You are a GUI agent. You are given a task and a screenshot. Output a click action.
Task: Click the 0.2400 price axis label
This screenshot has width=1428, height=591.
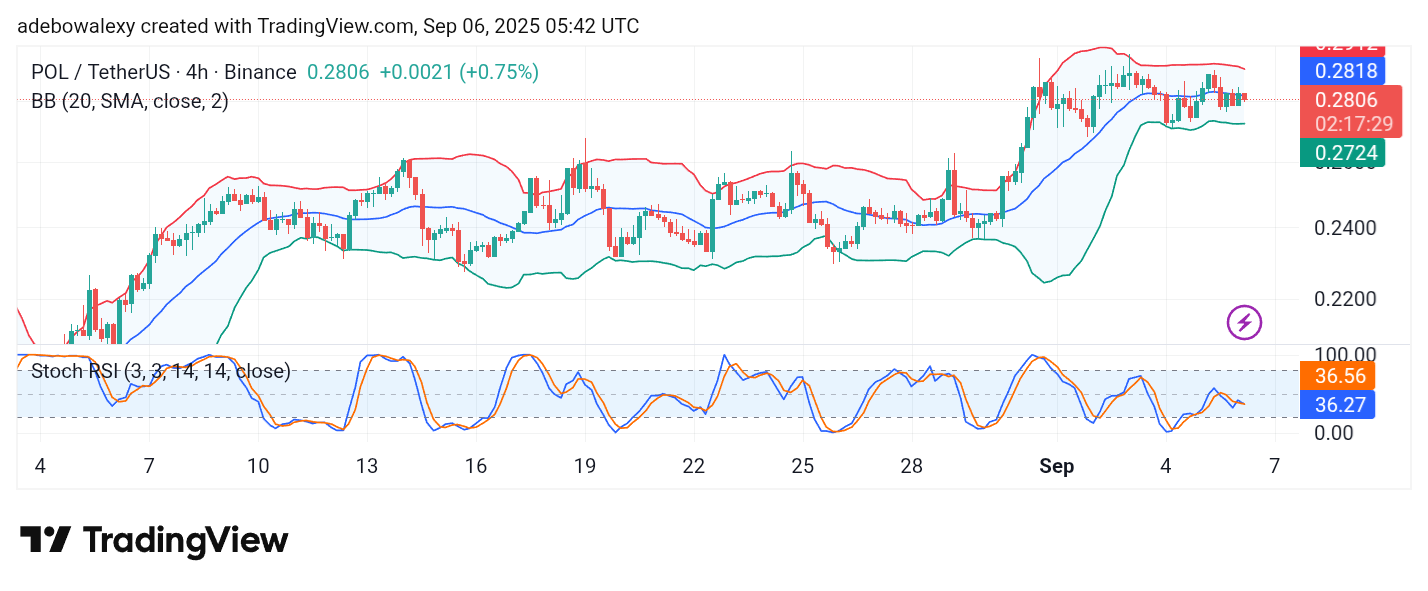pos(1346,227)
